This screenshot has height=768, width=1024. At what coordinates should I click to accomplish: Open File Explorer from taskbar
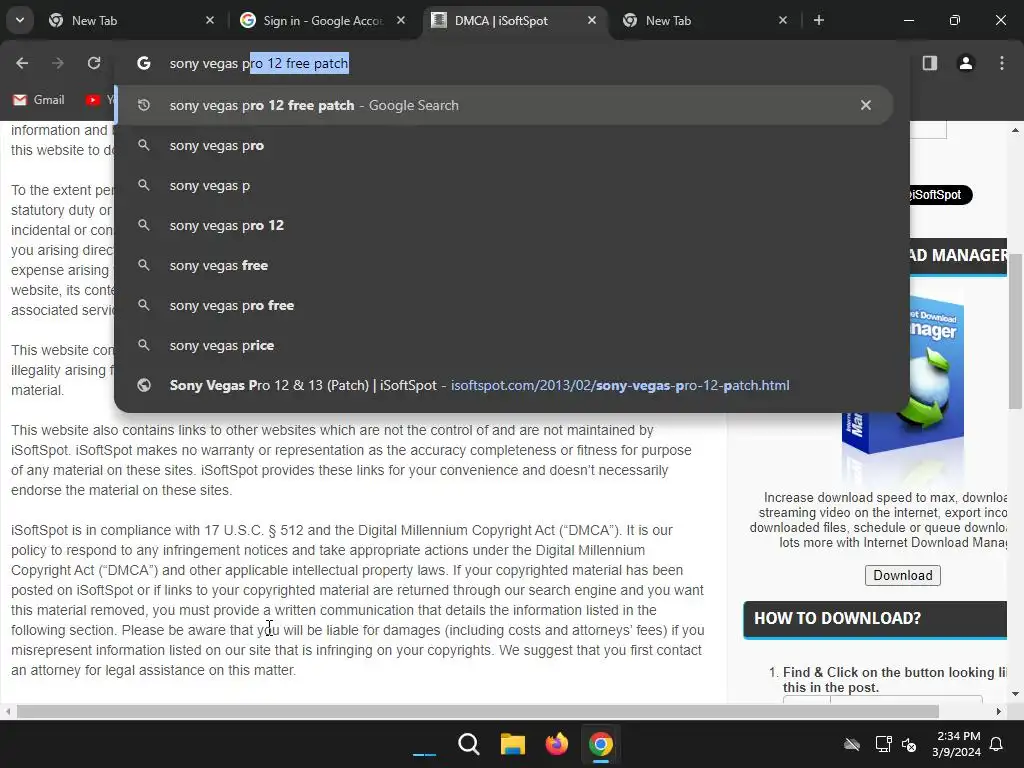513,744
